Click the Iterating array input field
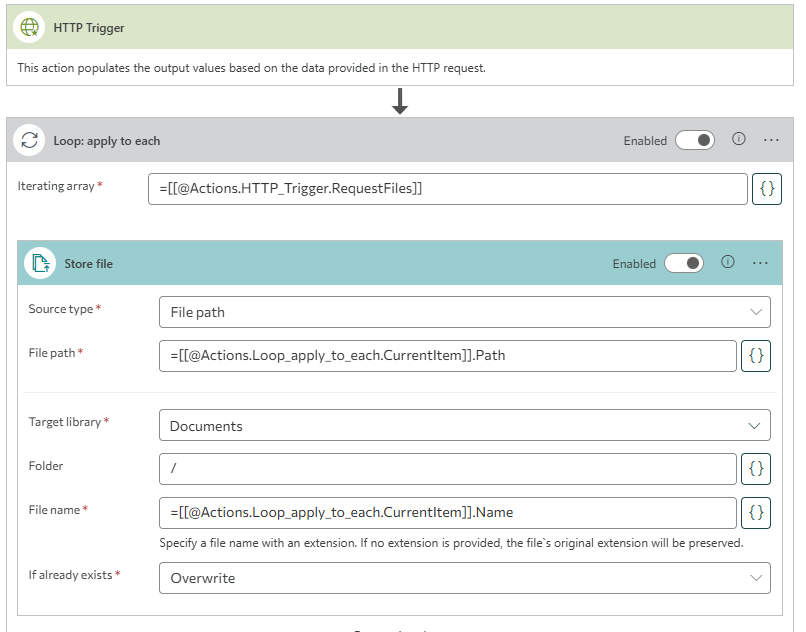The height and width of the screenshot is (632, 806). pos(447,189)
